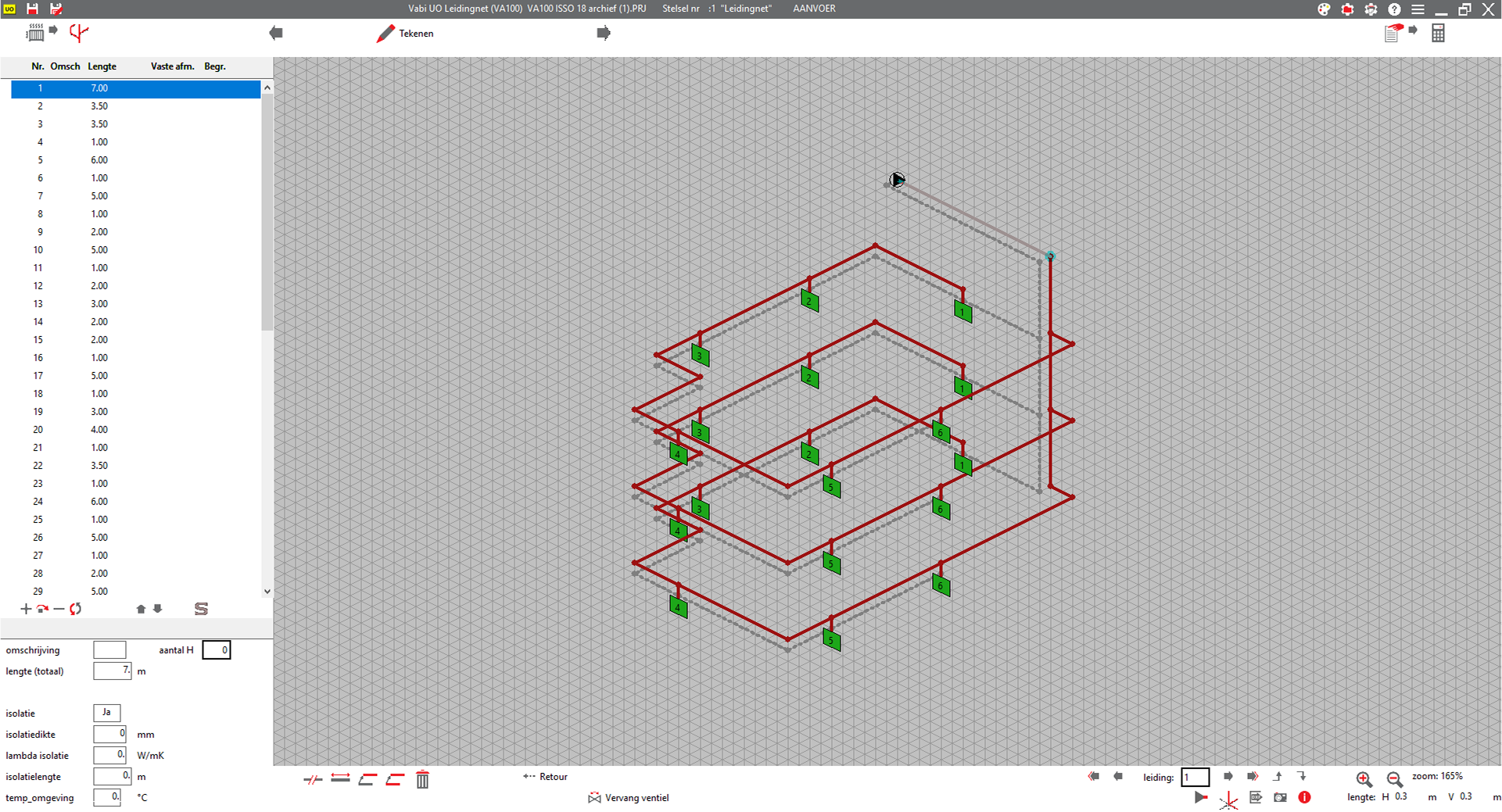Viewport: 1502px width, 812px height.
Task: Click the plus button to add pipe
Action: (x=26, y=609)
